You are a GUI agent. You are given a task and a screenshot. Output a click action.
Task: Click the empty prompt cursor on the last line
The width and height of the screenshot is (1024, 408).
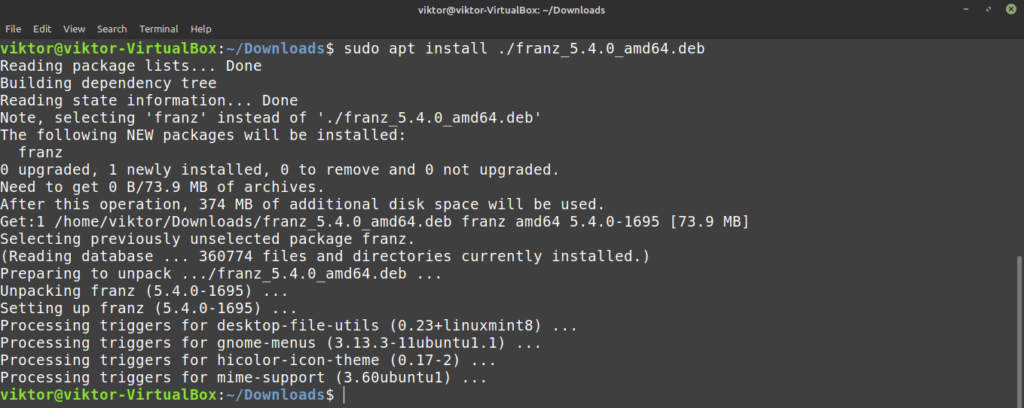343,397
